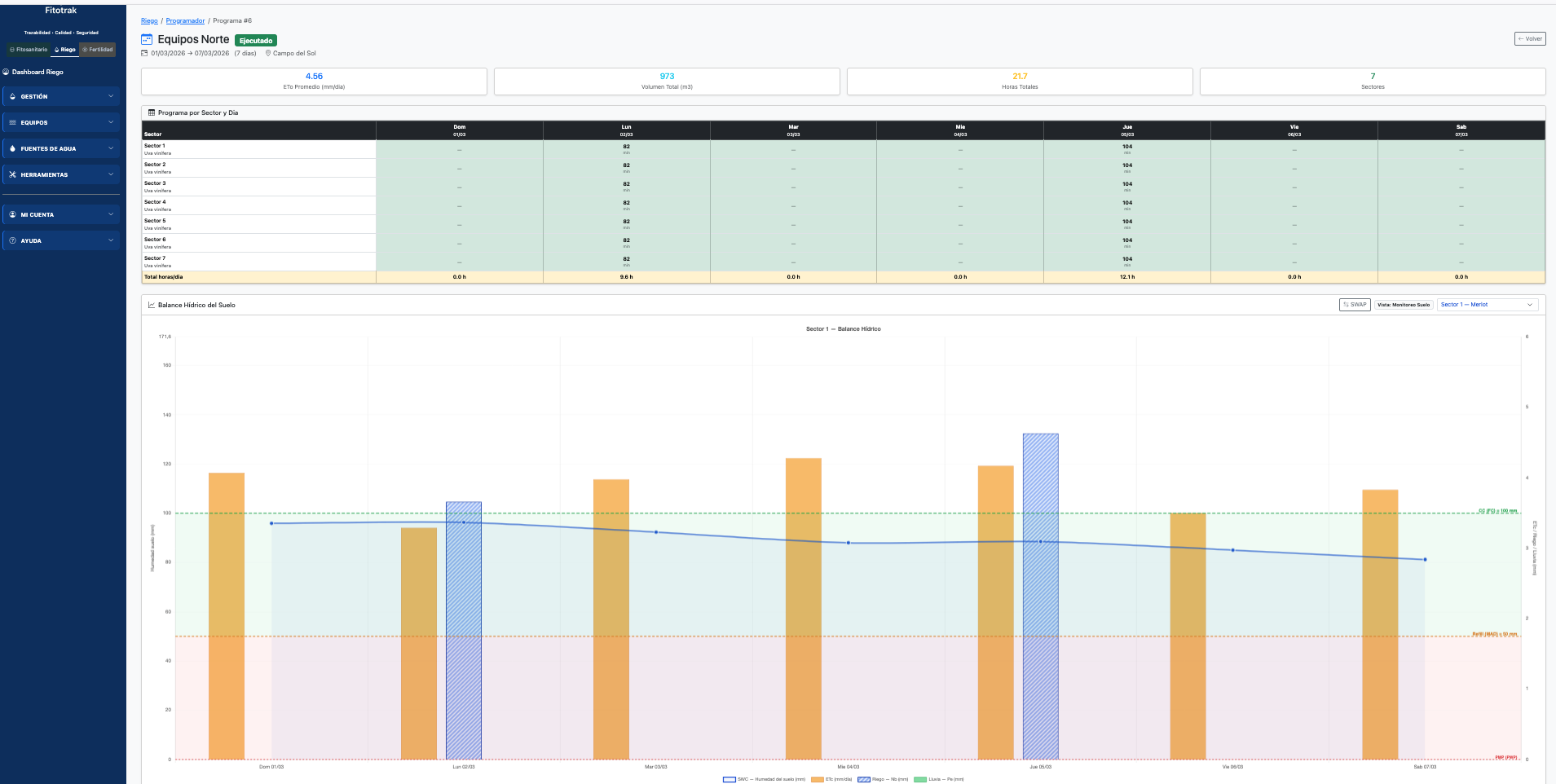This screenshot has width=1556, height=784.
Task: Switch to the Fertilidad tab
Action: [x=98, y=50]
